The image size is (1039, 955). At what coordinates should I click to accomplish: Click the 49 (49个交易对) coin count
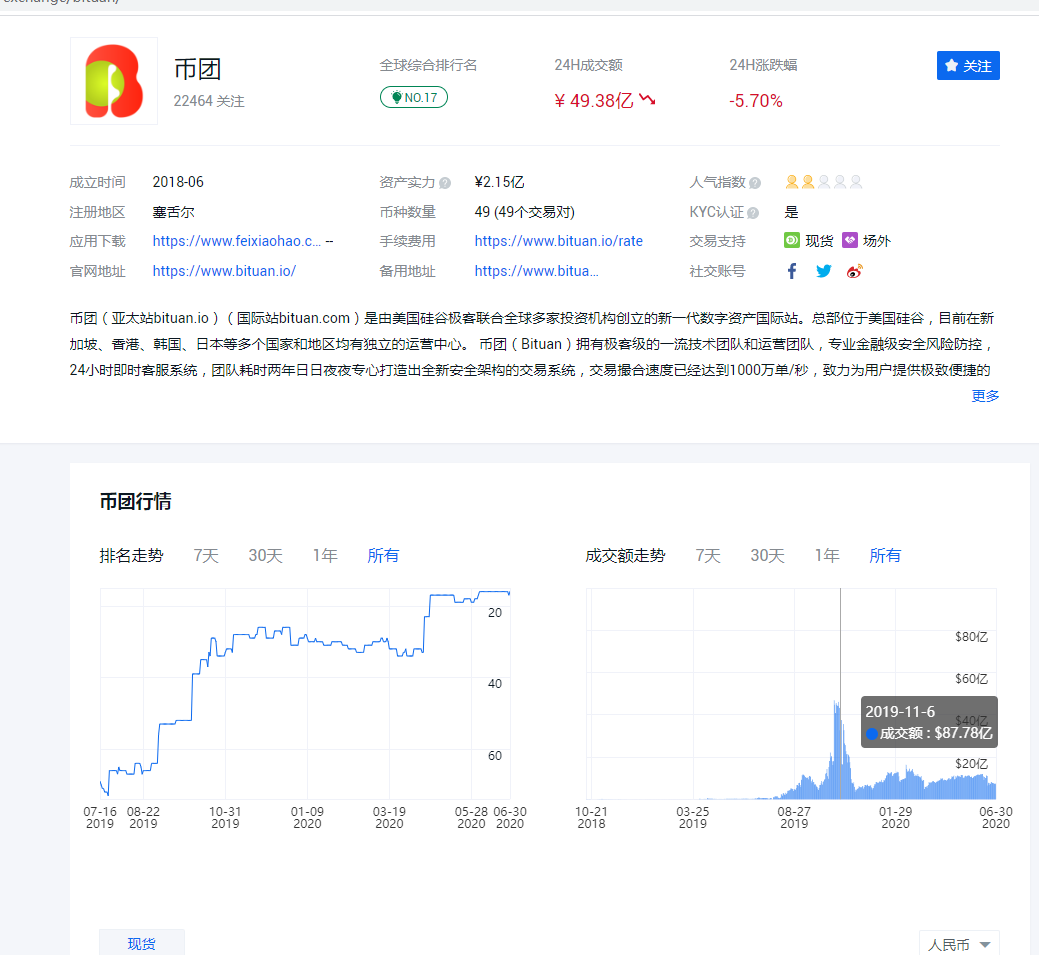click(x=525, y=212)
